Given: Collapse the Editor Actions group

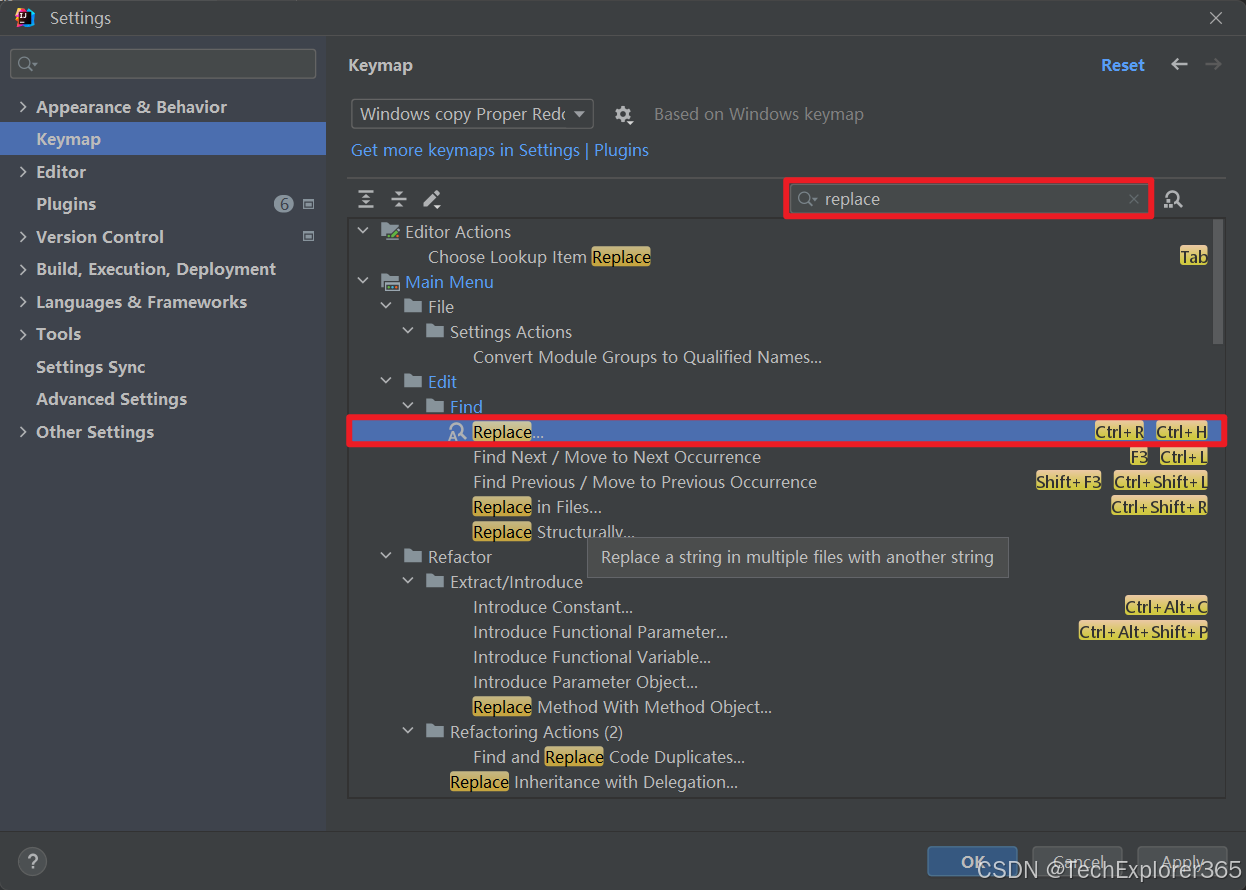Looking at the screenshot, I should pos(363,231).
